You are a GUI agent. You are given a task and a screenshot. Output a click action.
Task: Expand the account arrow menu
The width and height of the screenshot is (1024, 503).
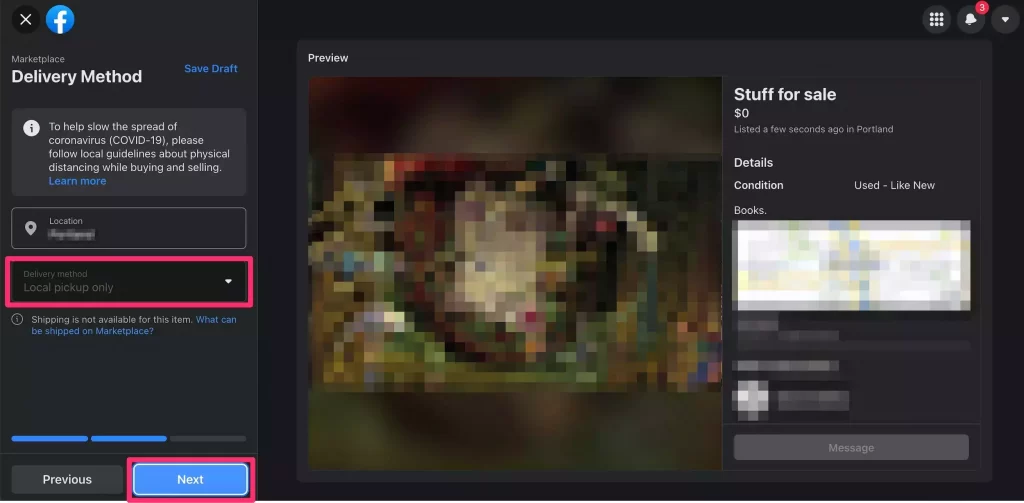(1005, 19)
